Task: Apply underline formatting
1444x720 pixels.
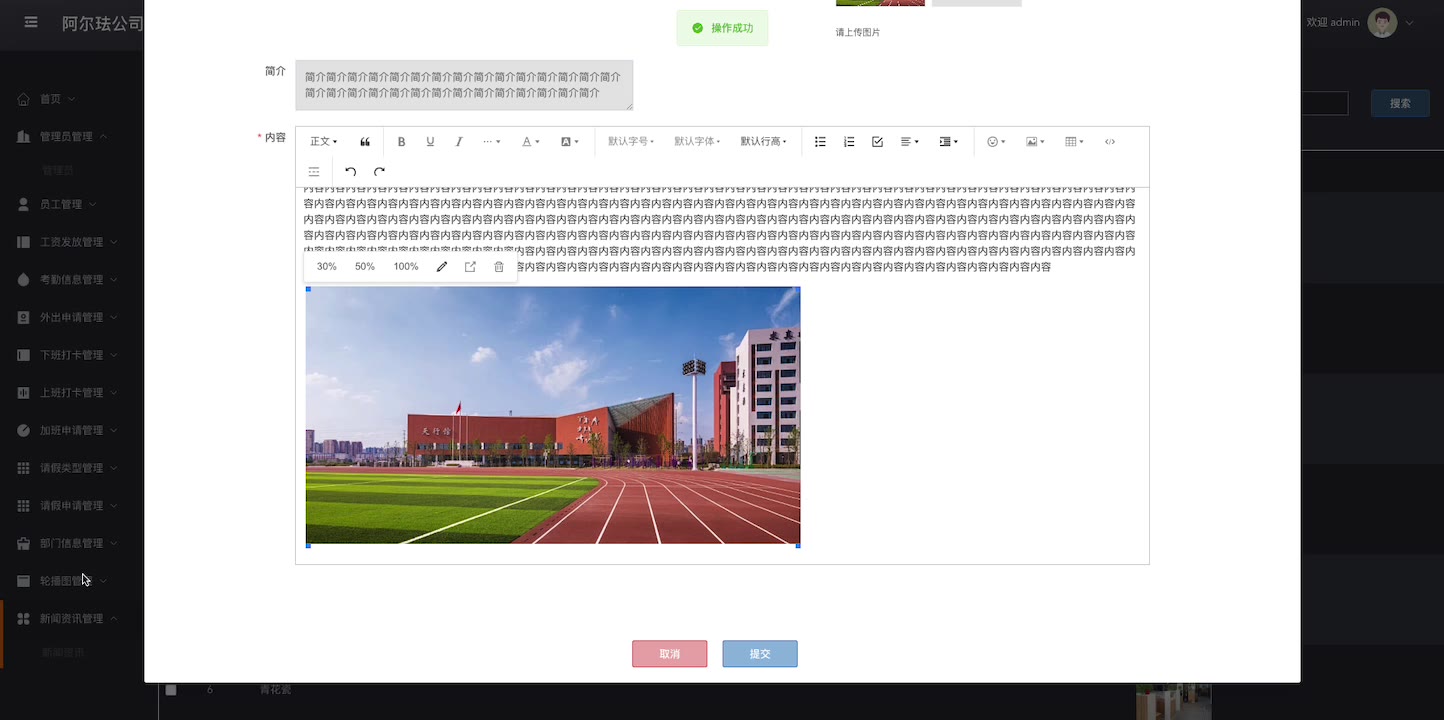Action: tap(430, 142)
